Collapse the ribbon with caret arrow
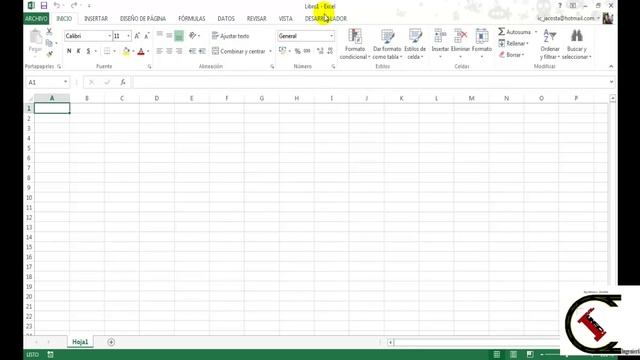The image size is (640, 360). click(x=611, y=66)
